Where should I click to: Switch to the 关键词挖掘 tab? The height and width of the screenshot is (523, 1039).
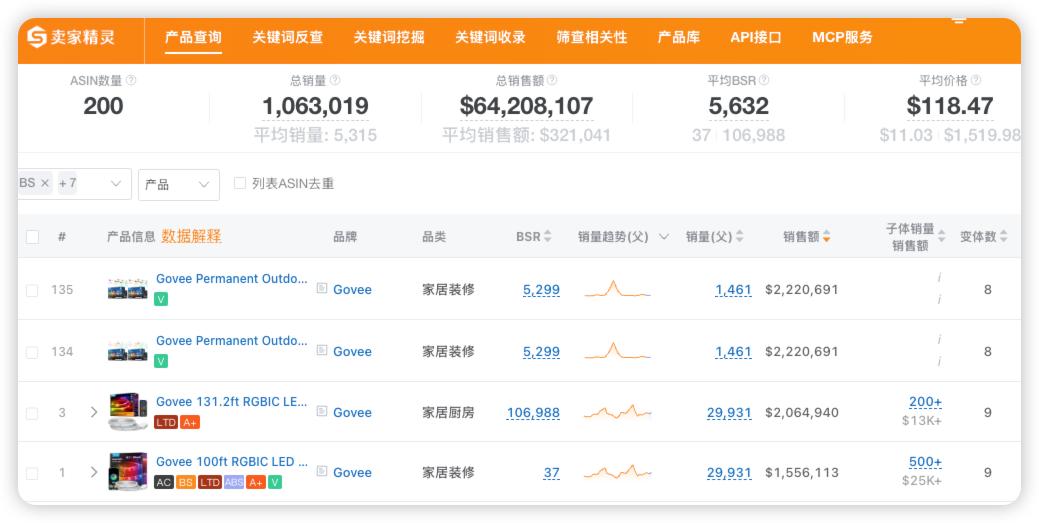(x=389, y=38)
